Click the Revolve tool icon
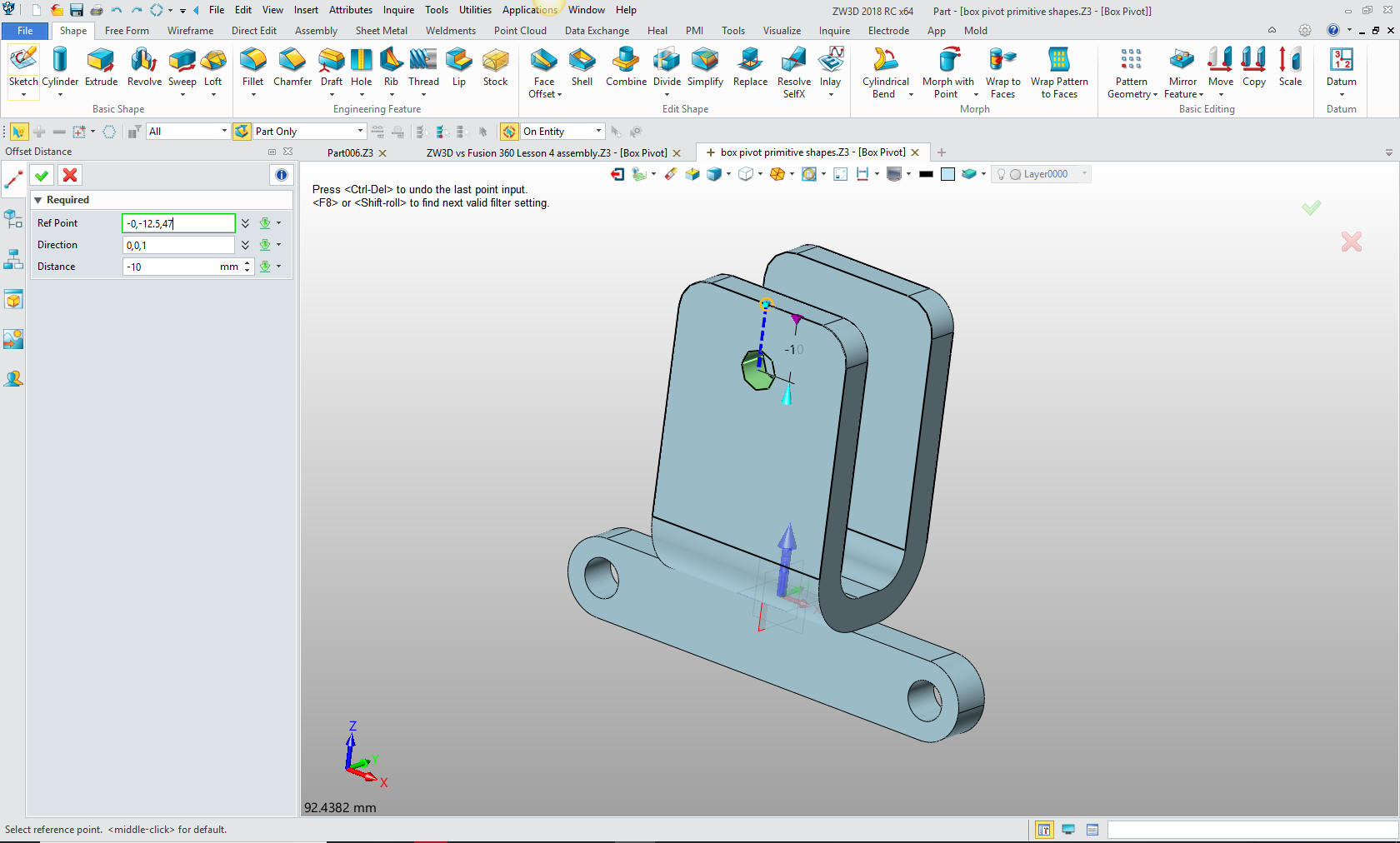1400x843 pixels. coord(144,67)
